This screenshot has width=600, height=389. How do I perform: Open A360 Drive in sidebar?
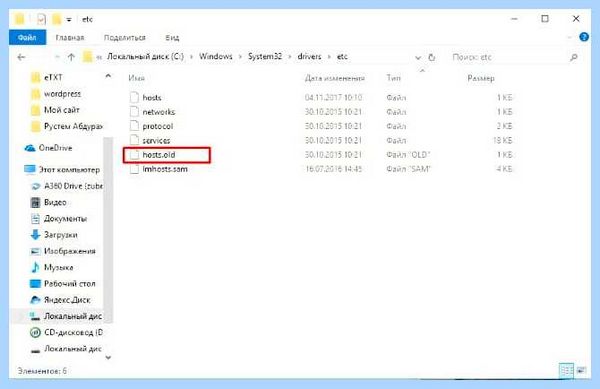73,186
